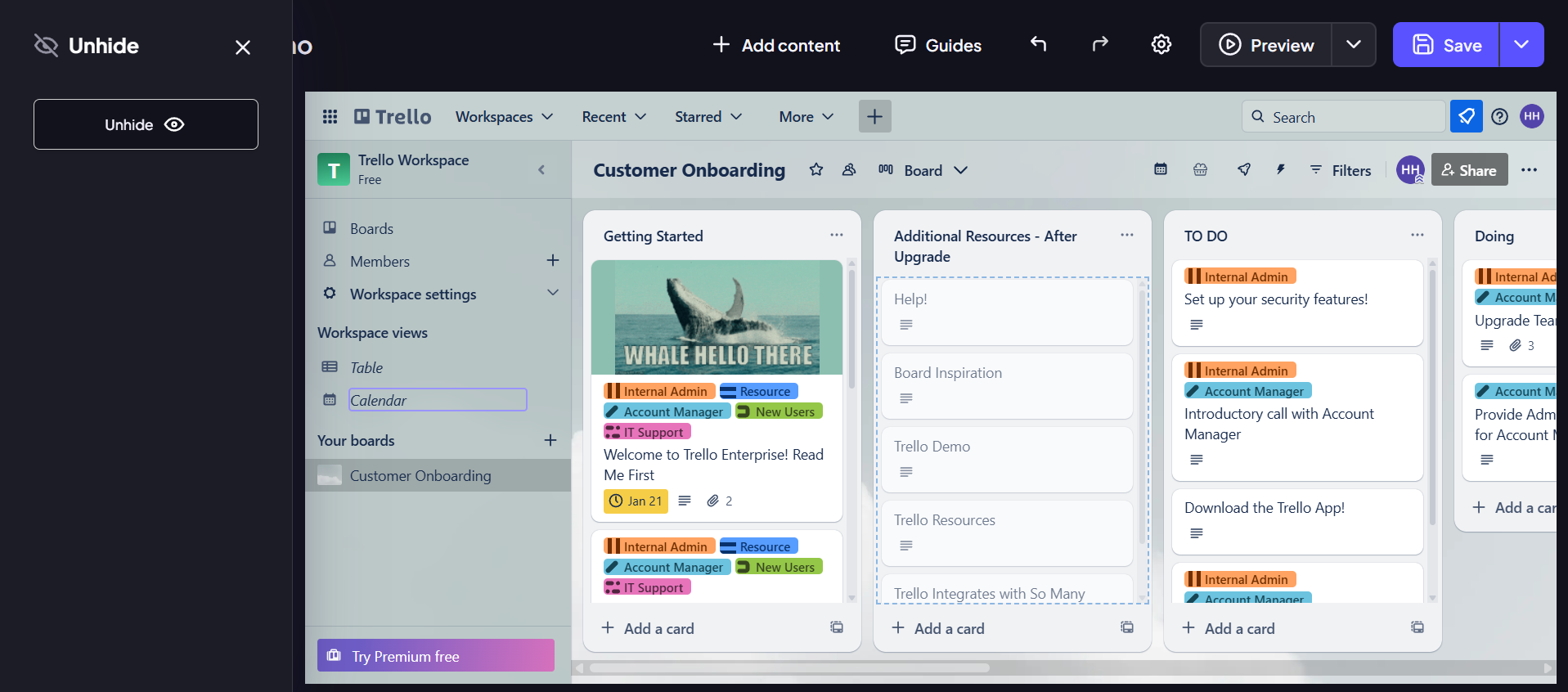Image resolution: width=1568 pixels, height=692 pixels.
Task: Undo the last action with the undo arrow
Action: pyautogui.click(x=1038, y=44)
